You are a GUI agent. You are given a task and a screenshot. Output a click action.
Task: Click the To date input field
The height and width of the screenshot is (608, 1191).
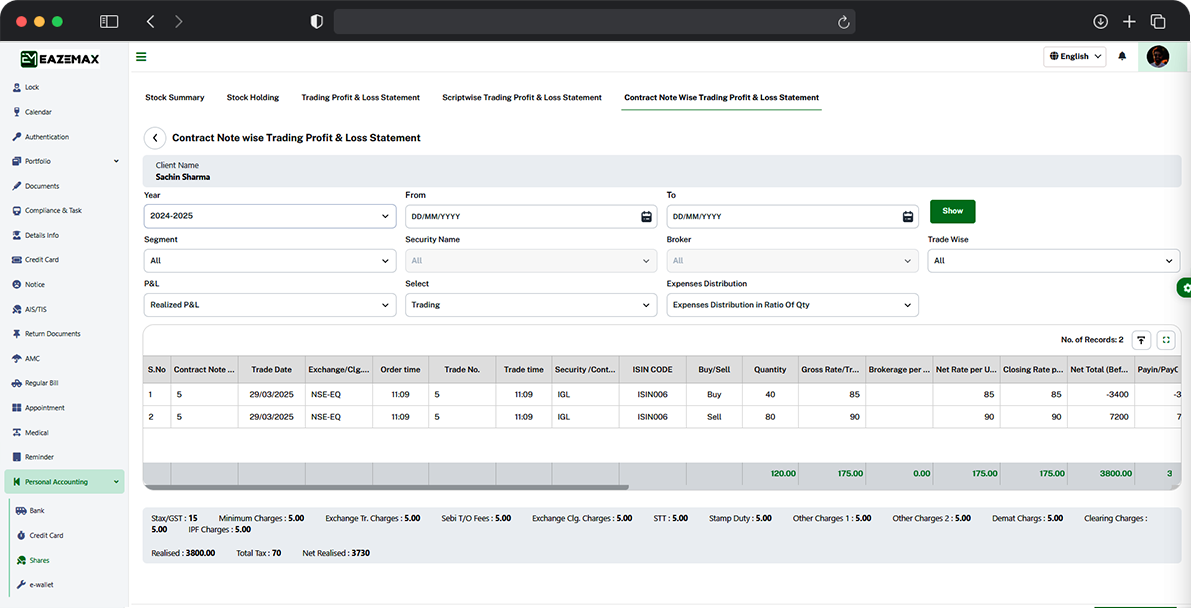click(792, 217)
